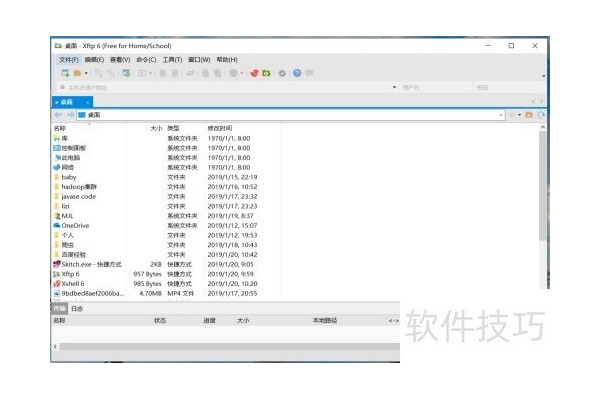Click the transfer pane left scroll arrow
The width and height of the screenshot is (600, 400).
pos(55,346)
